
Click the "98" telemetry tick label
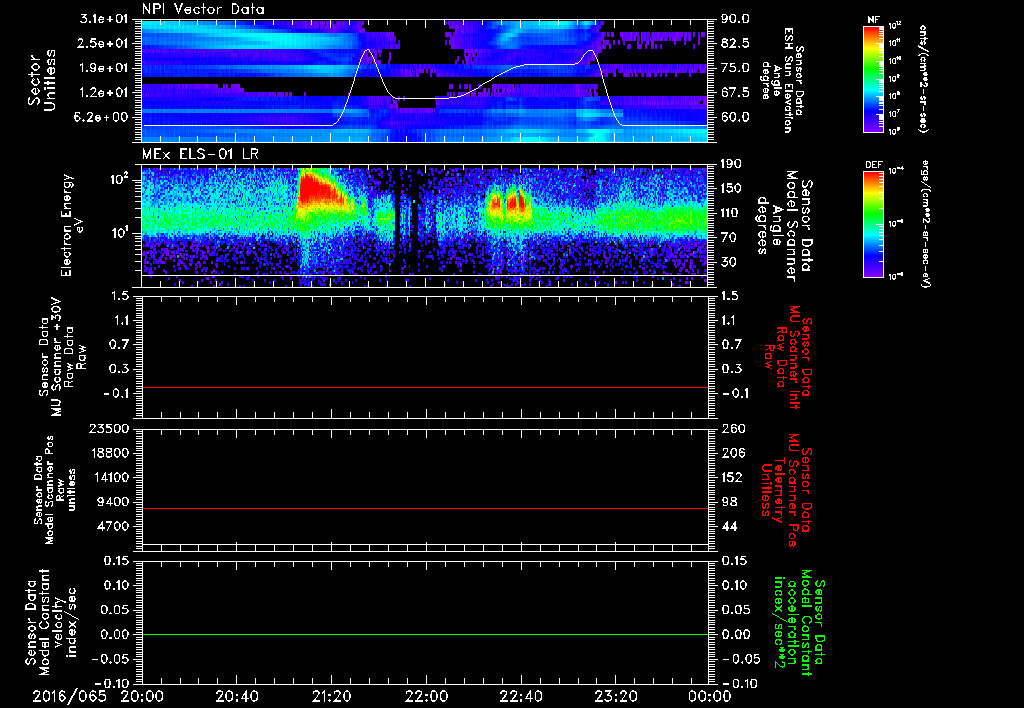pos(729,502)
